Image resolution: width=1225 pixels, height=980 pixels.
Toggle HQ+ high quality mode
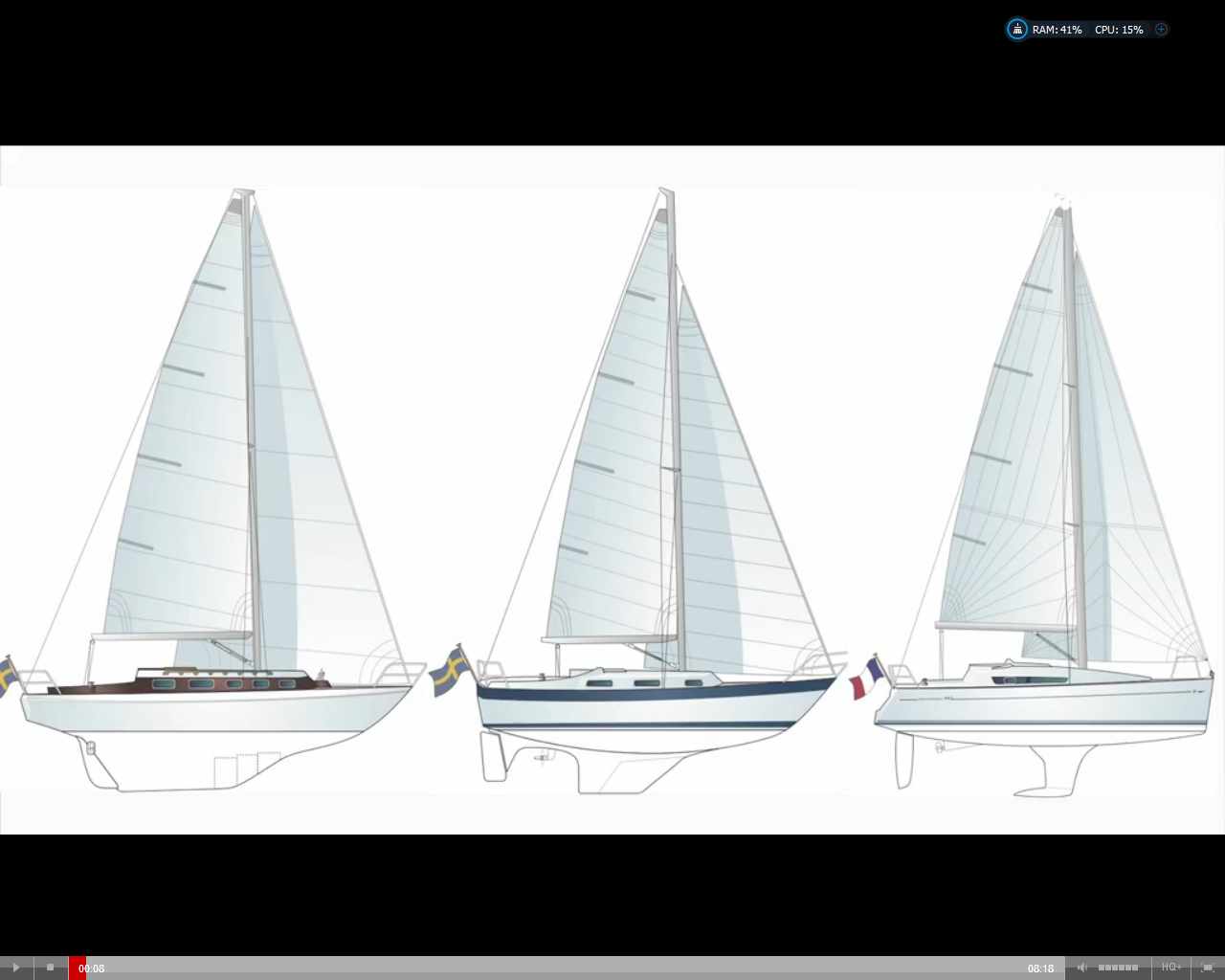[1170, 968]
